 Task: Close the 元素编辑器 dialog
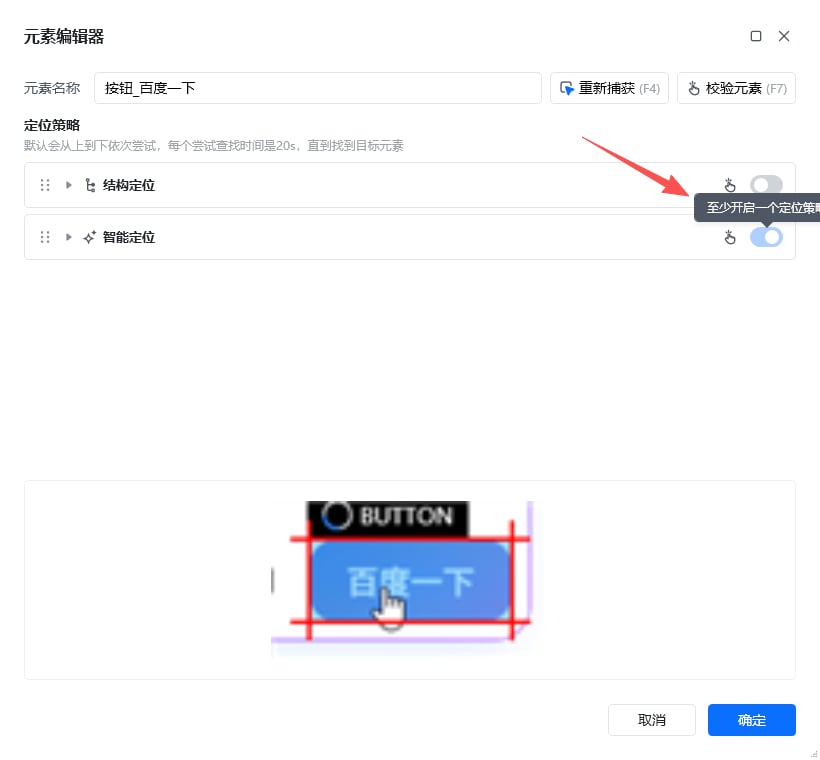(x=784, y=36)
